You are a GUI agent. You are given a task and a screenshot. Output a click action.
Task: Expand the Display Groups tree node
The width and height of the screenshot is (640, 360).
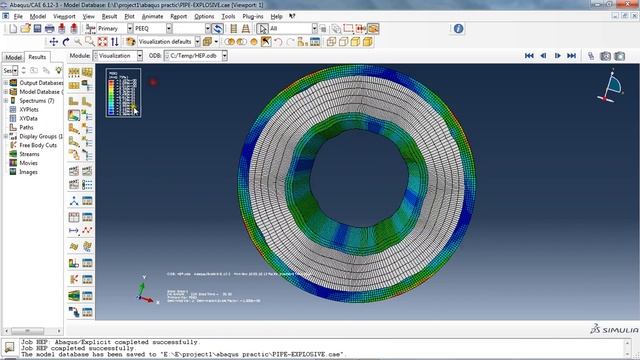click(x=6, y=136)
